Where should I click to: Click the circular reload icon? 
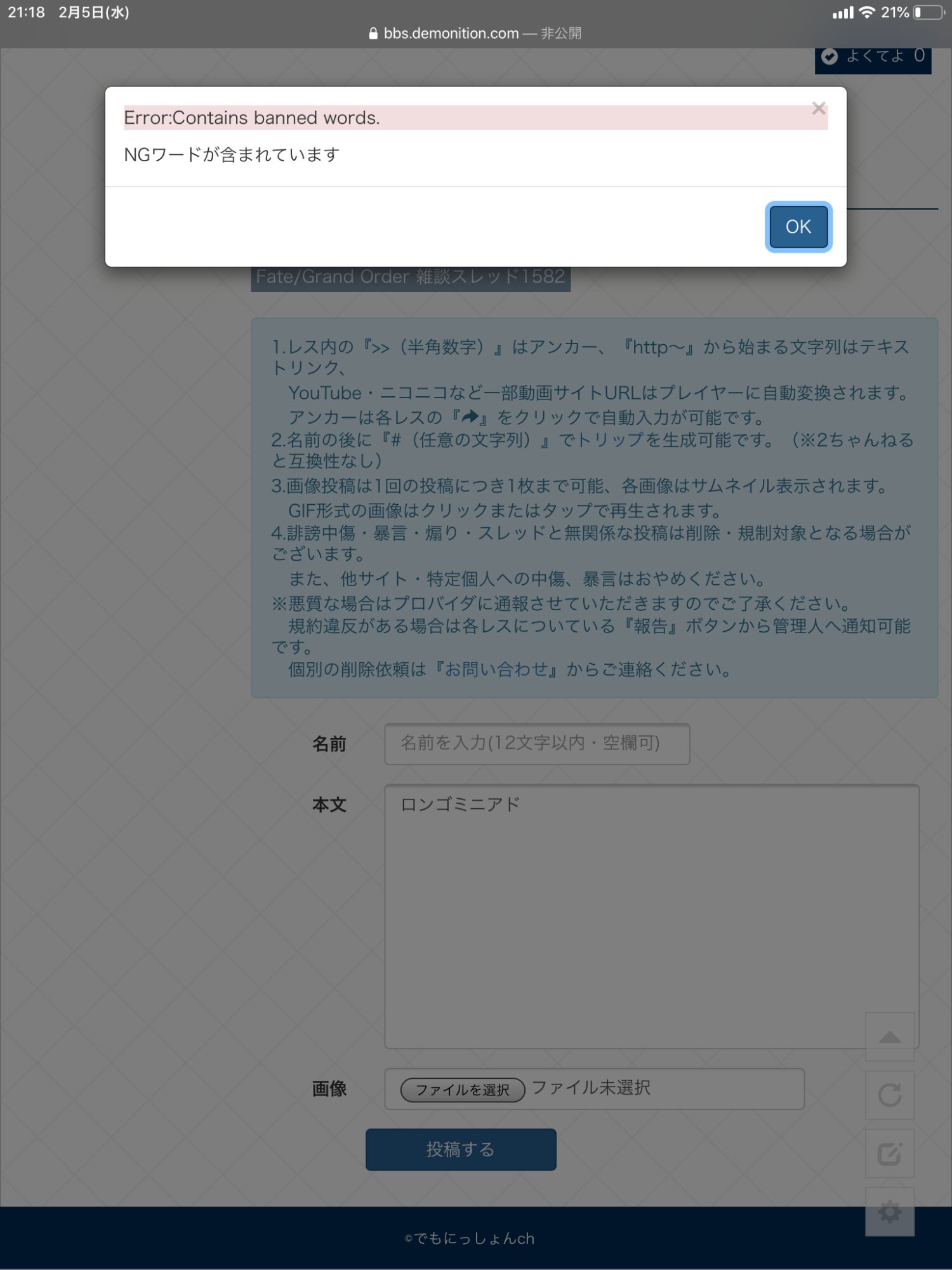889,1095
